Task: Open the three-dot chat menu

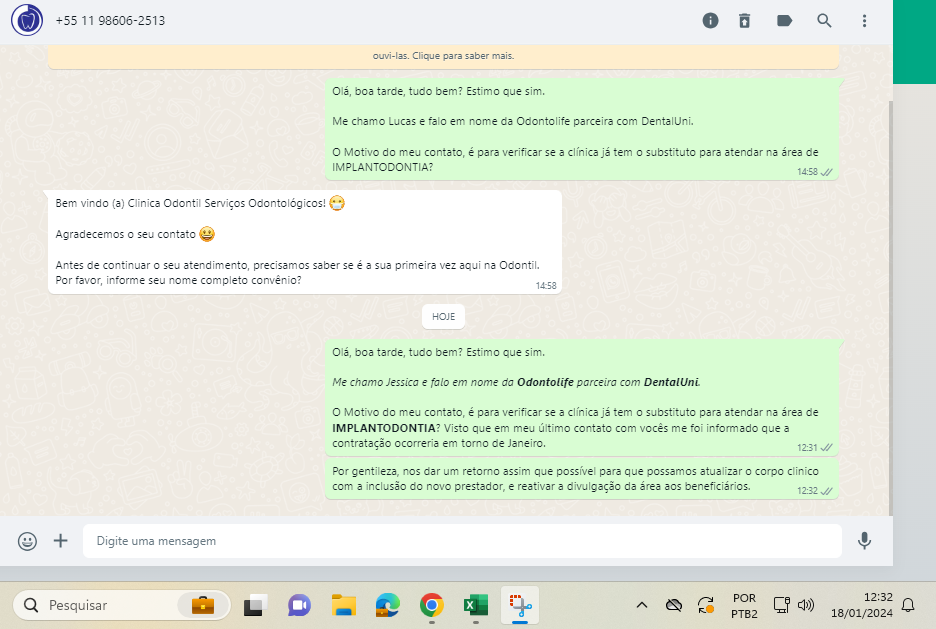Action: (x=864, y=21)
